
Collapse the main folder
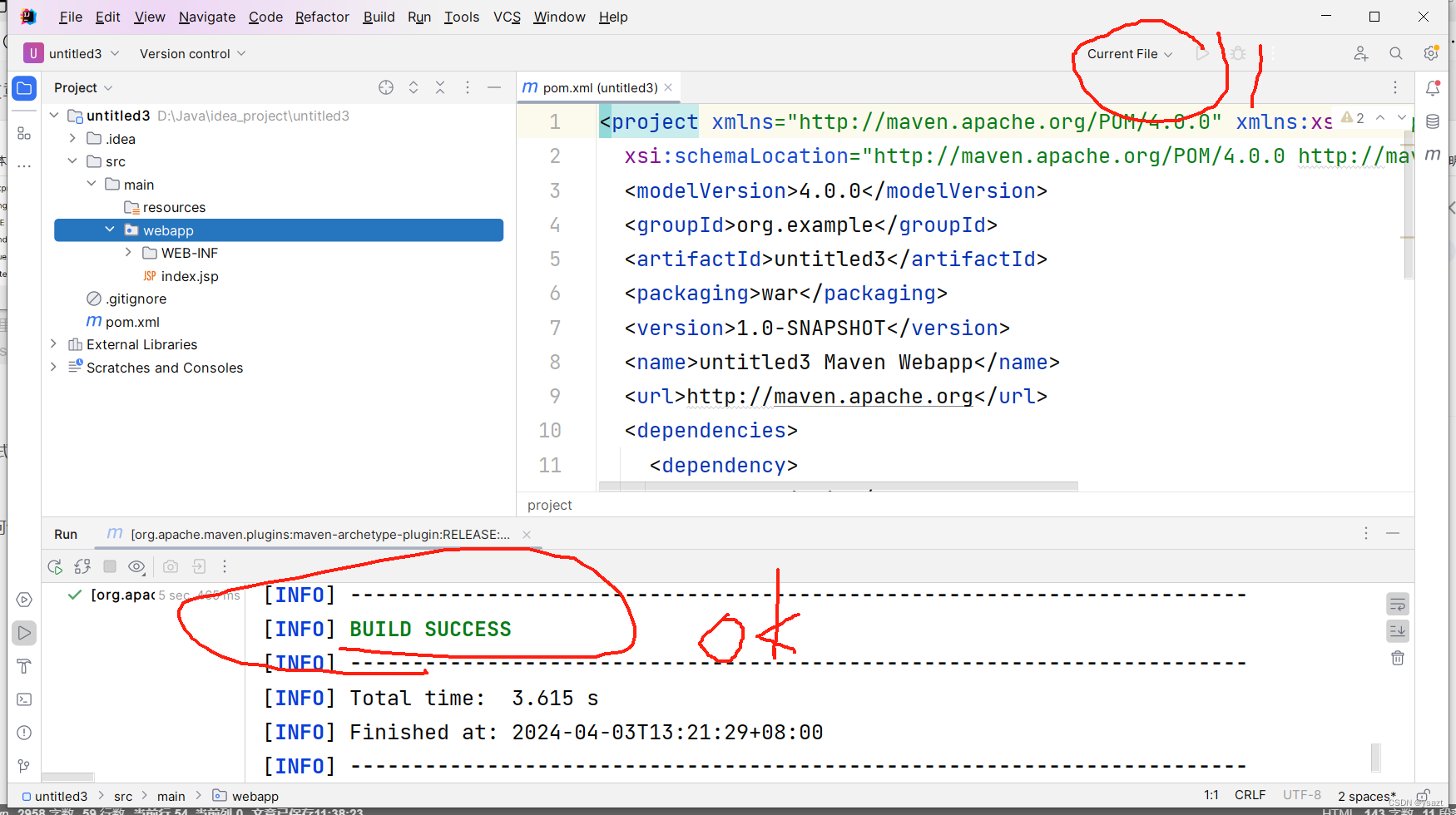[x=92, y=184]
